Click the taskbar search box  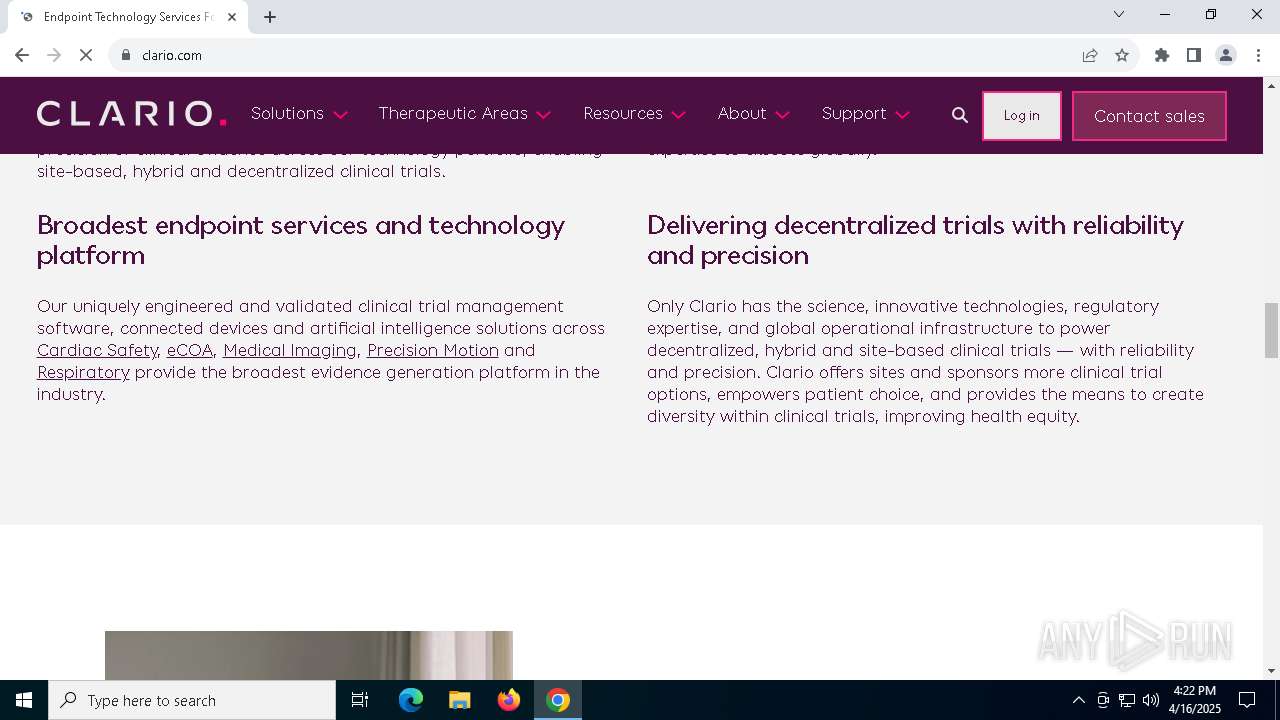tap(192, 700)
